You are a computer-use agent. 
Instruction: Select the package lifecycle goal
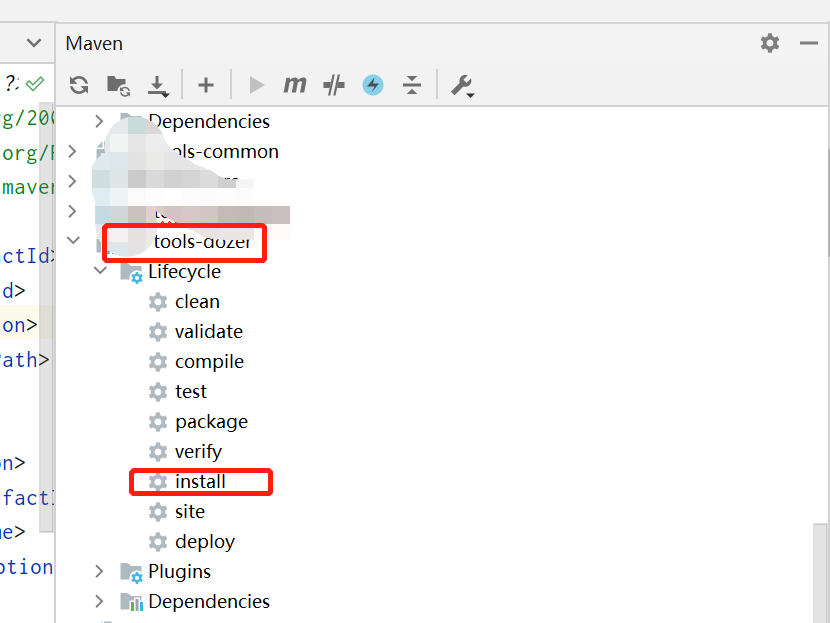click(x=211, y=422)
